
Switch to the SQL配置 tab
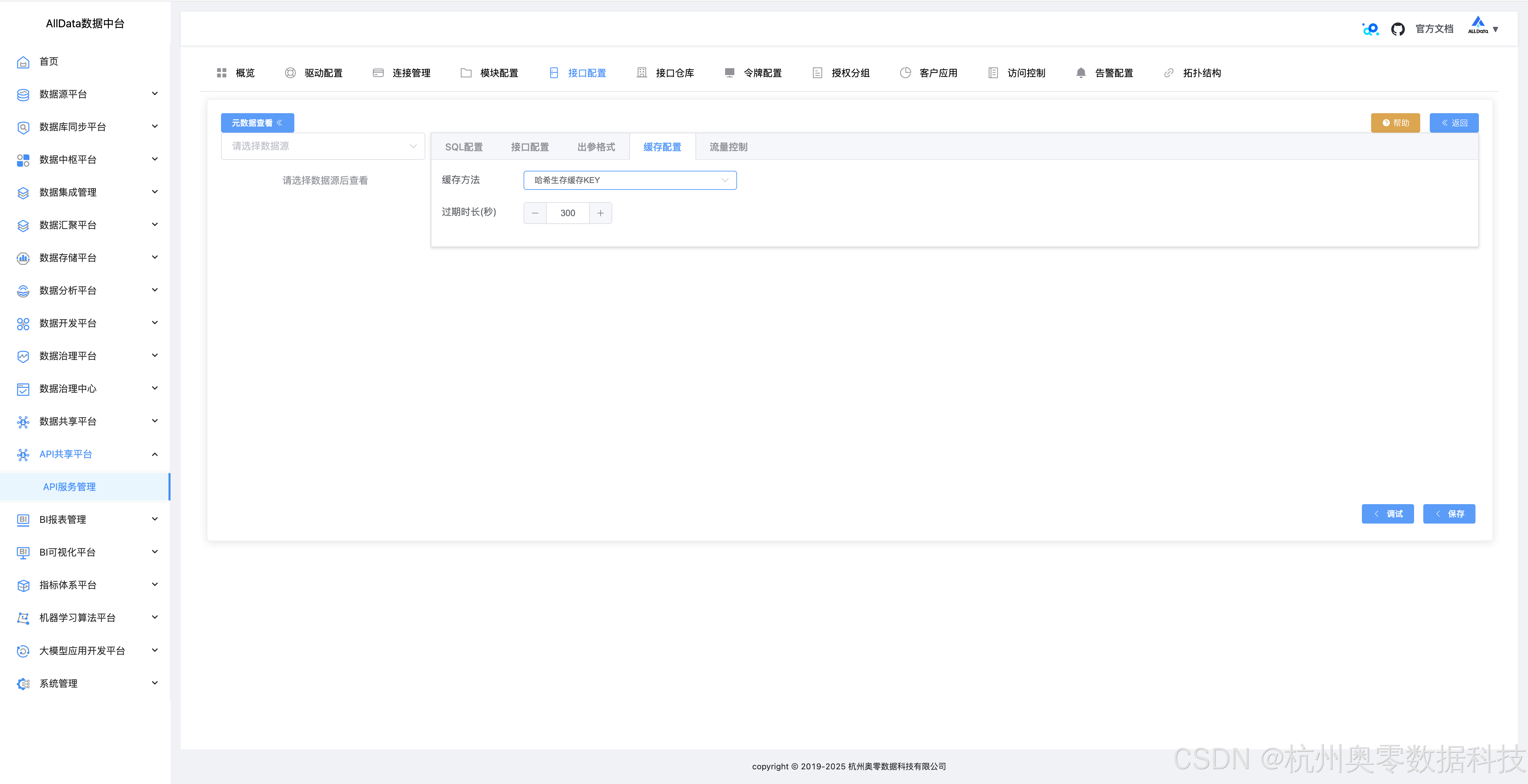[x=464, y=147]
